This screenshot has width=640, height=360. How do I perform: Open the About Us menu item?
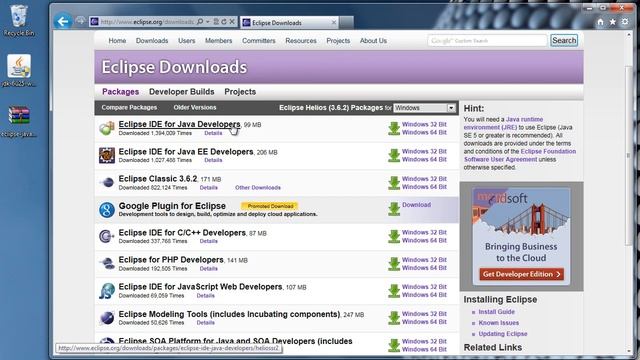[373, 41]
